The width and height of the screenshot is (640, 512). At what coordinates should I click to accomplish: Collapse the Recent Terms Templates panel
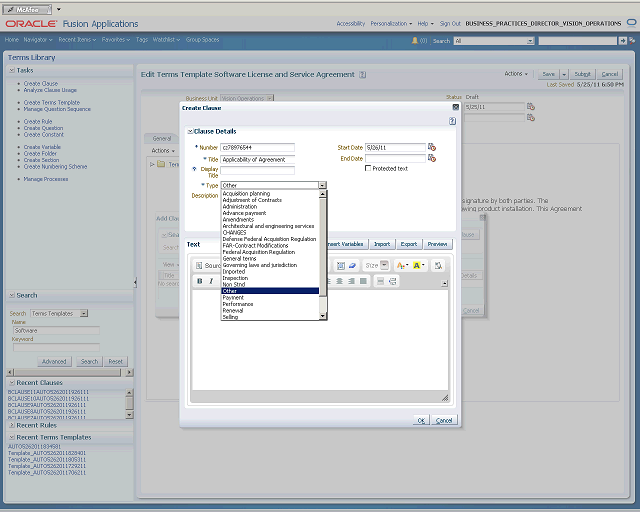[12, 437]
